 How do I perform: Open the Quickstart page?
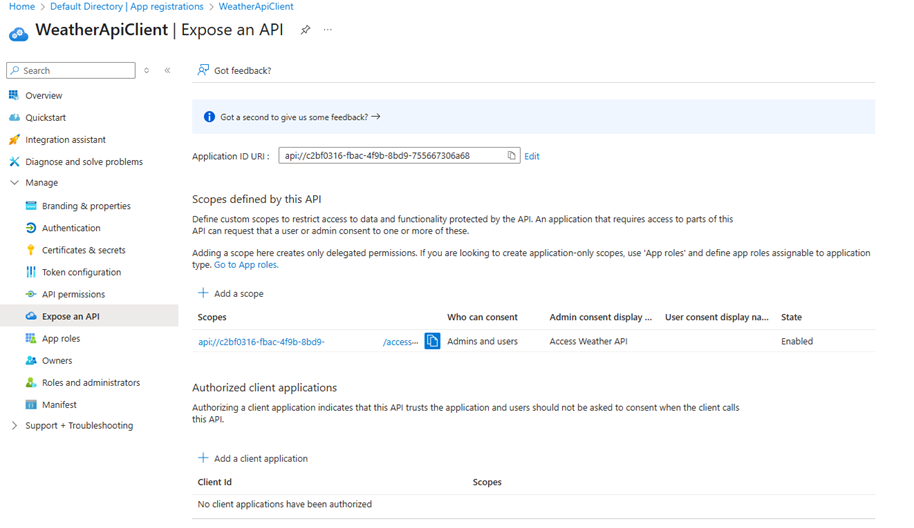tap(45, 118)
